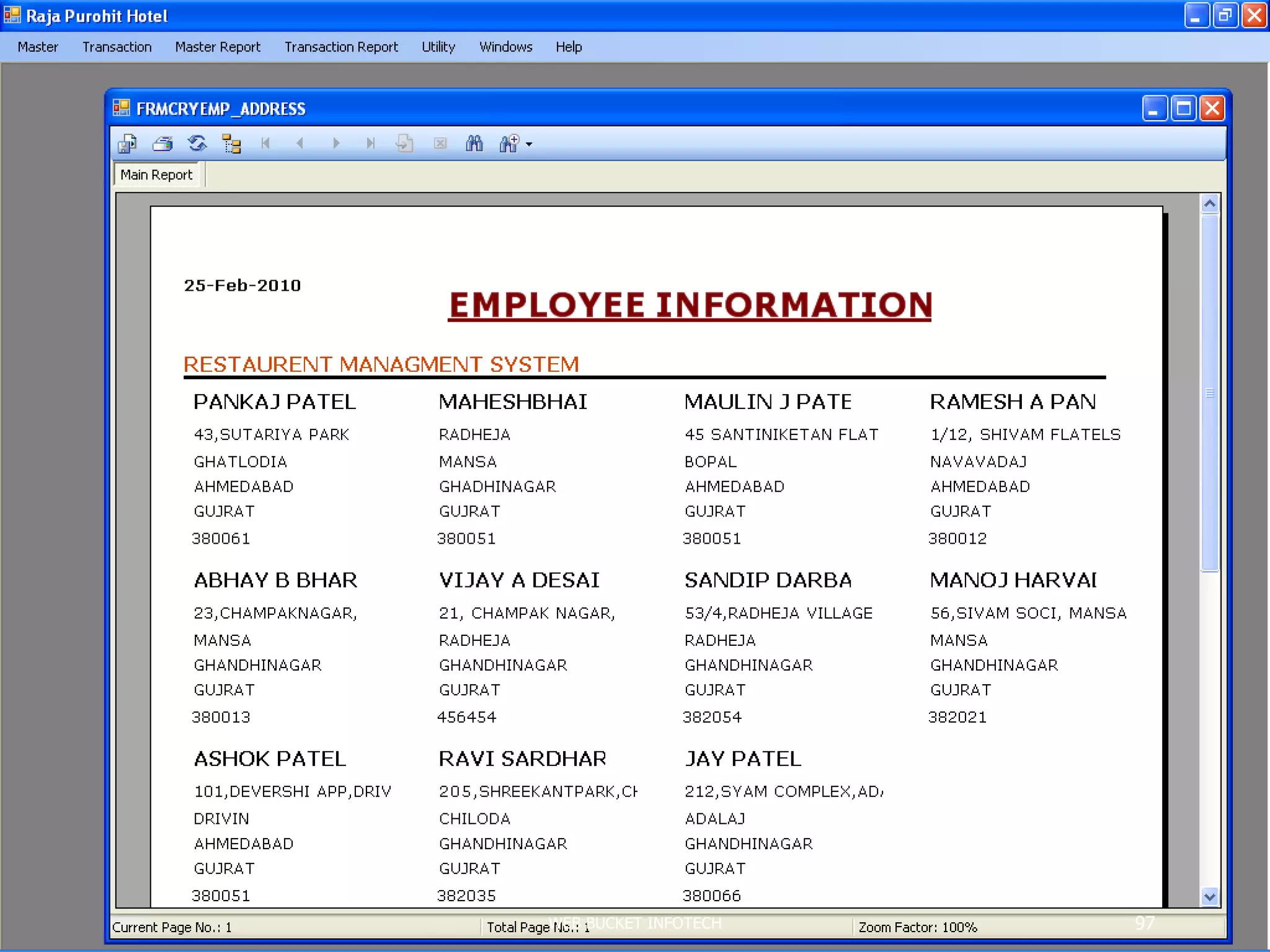Click RESTAURENT MANAGMENT SYSTEM text
The height and width of the screenshot is (952, 1270).
(381, 364)
